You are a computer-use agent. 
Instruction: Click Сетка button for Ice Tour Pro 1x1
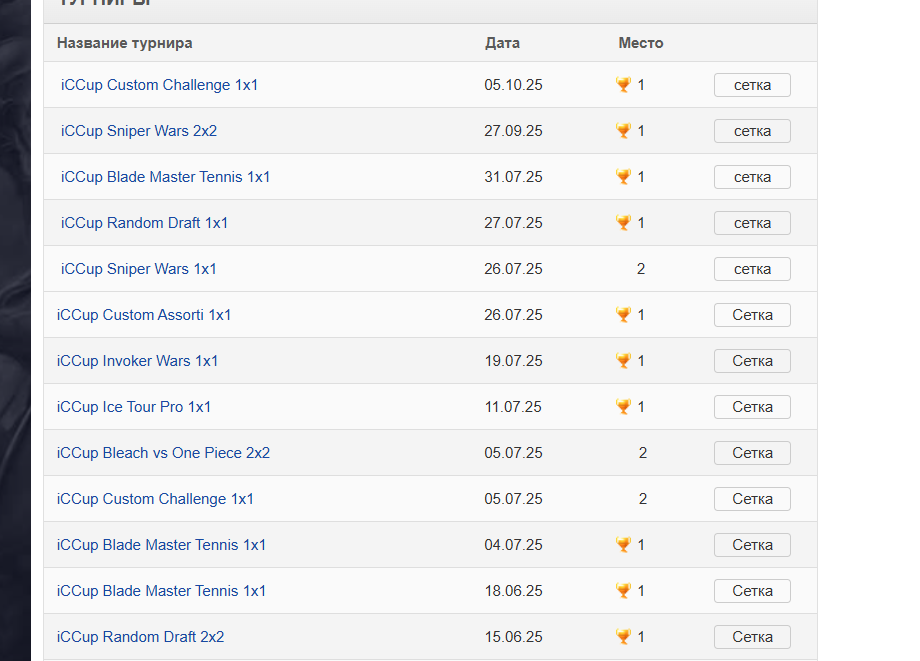[x=752, y=407]
